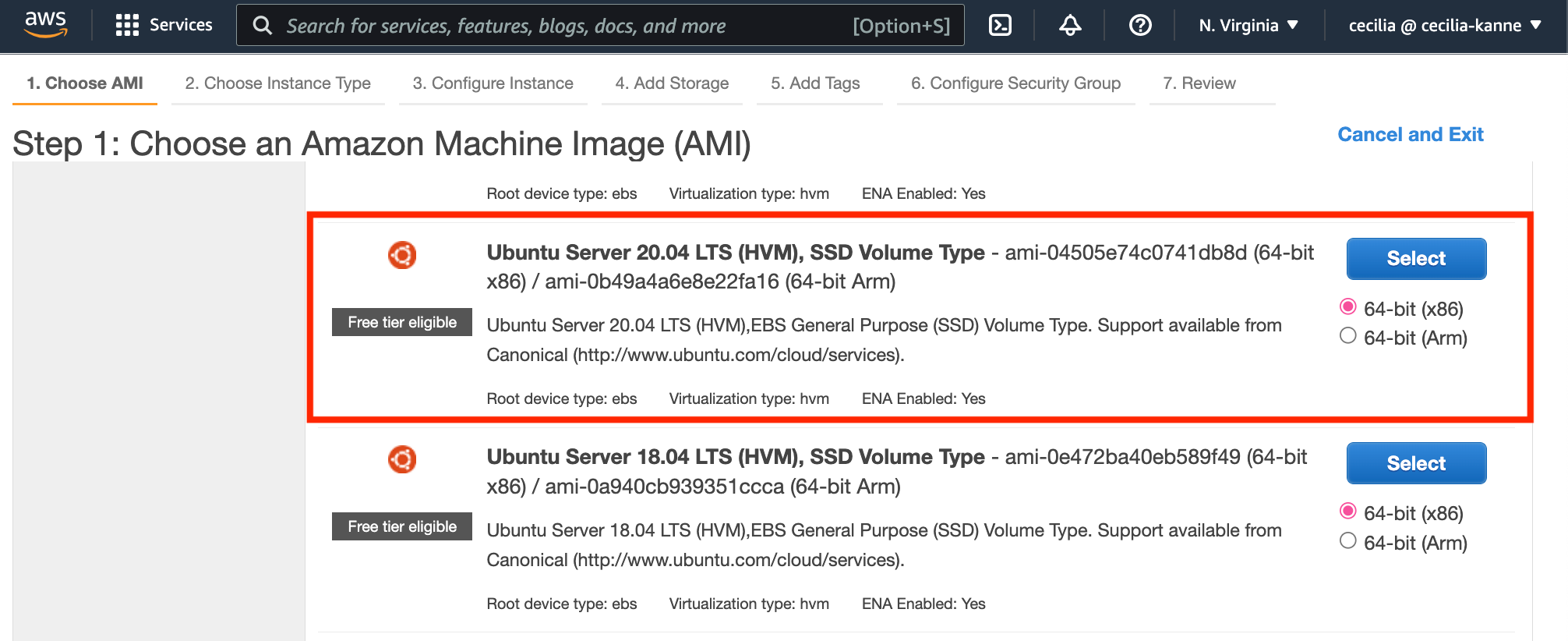This screenshot has width=1568, height=641.
Task: Switch to Configure Security Group tab
Action: tap(1016, 83)
